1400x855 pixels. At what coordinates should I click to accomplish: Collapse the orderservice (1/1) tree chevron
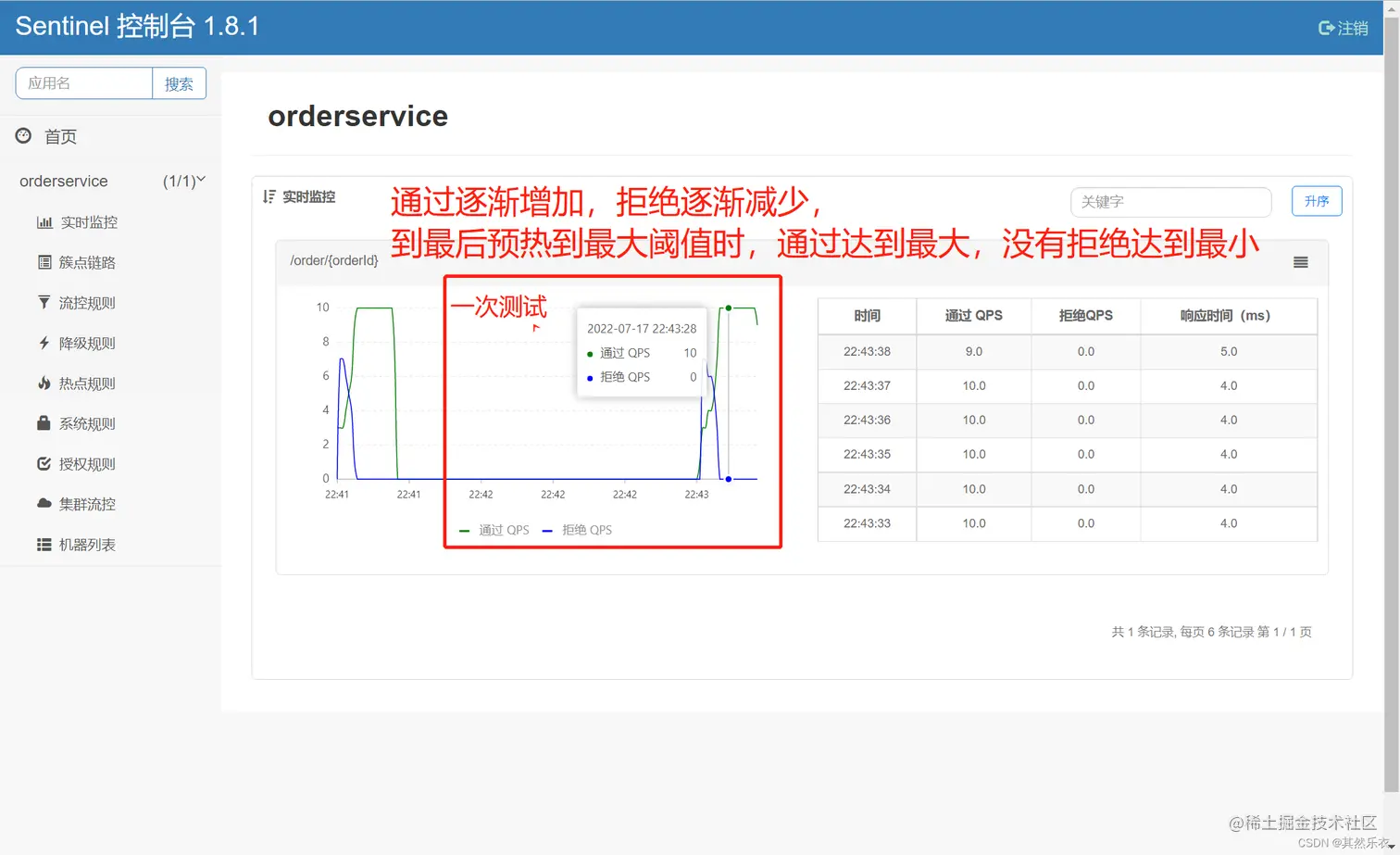201,180
